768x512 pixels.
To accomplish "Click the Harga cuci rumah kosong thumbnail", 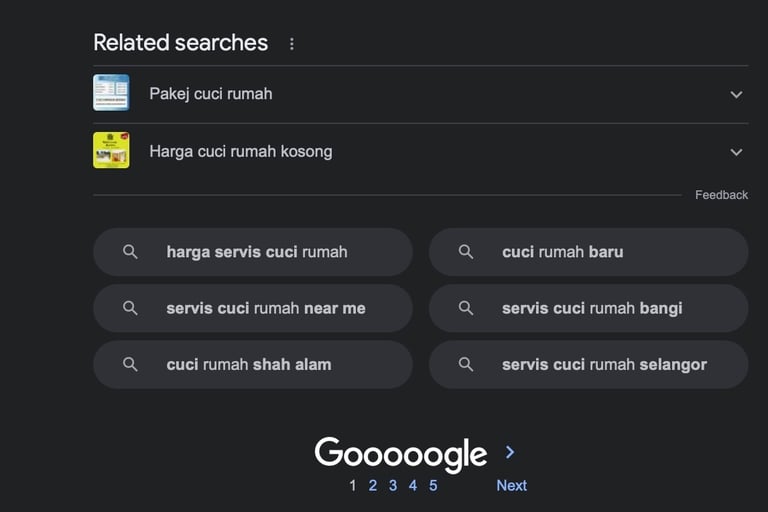I will coord(111,151).
